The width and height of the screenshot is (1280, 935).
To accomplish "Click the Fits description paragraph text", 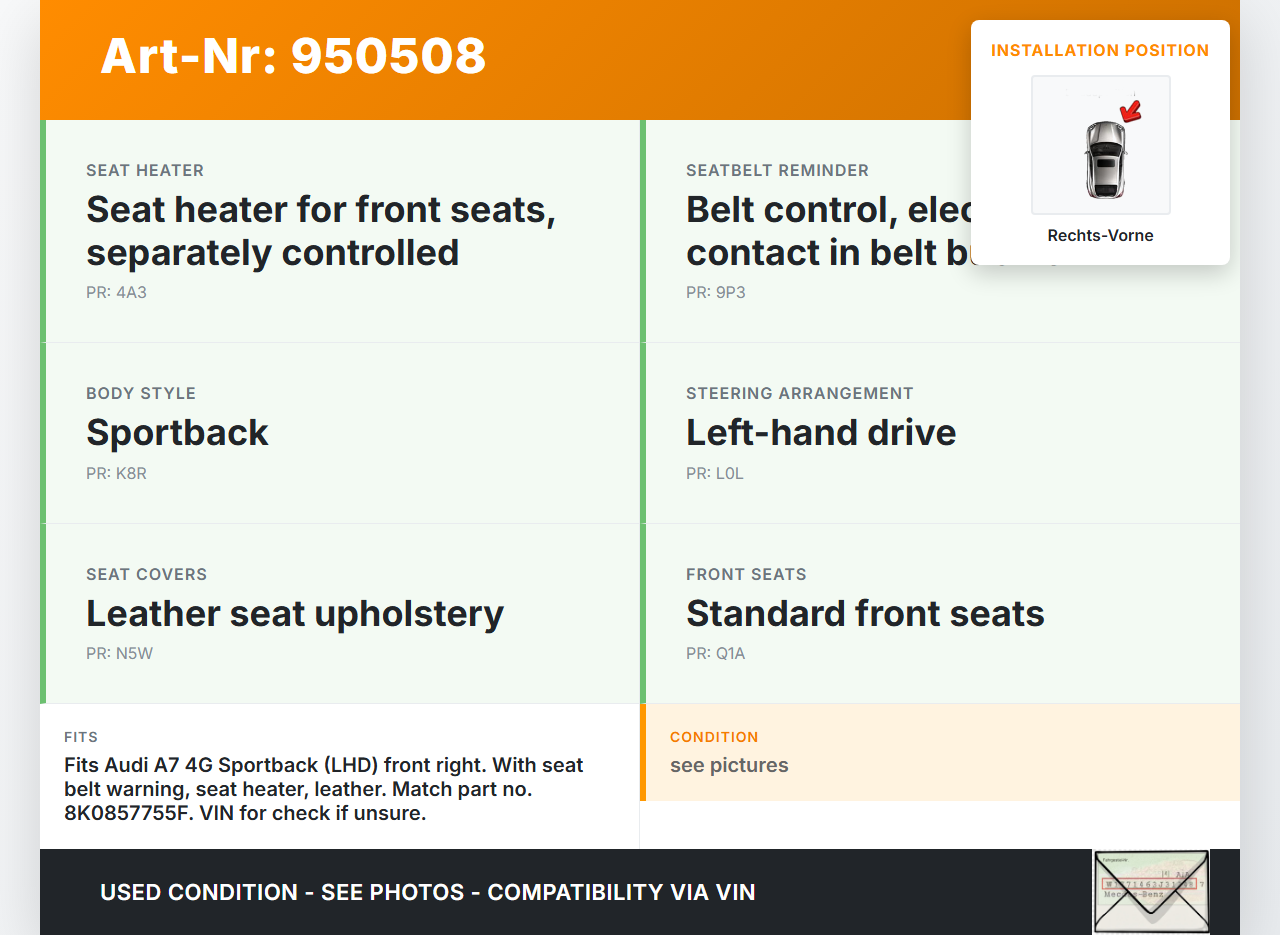I will pos(324,789).
